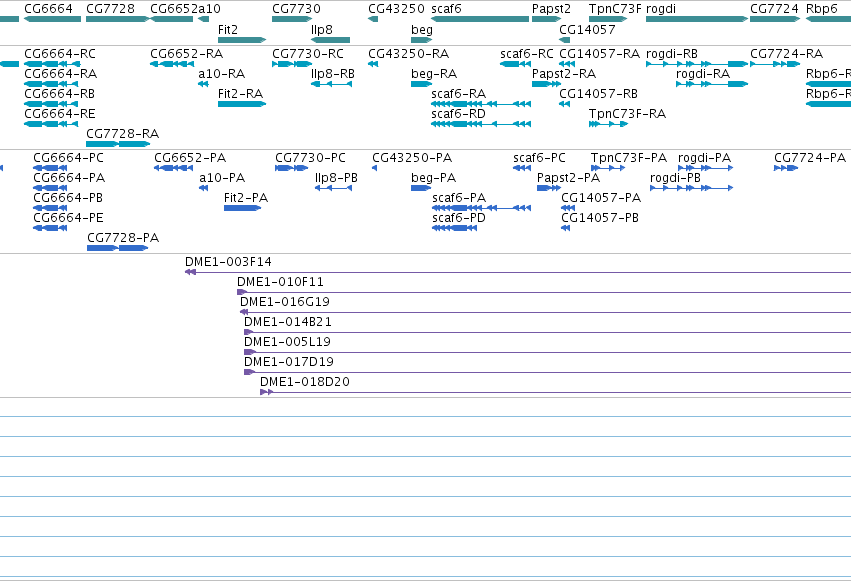Click transcript CG6652-RA
This screenshot has height=581, width=851.
172,64
